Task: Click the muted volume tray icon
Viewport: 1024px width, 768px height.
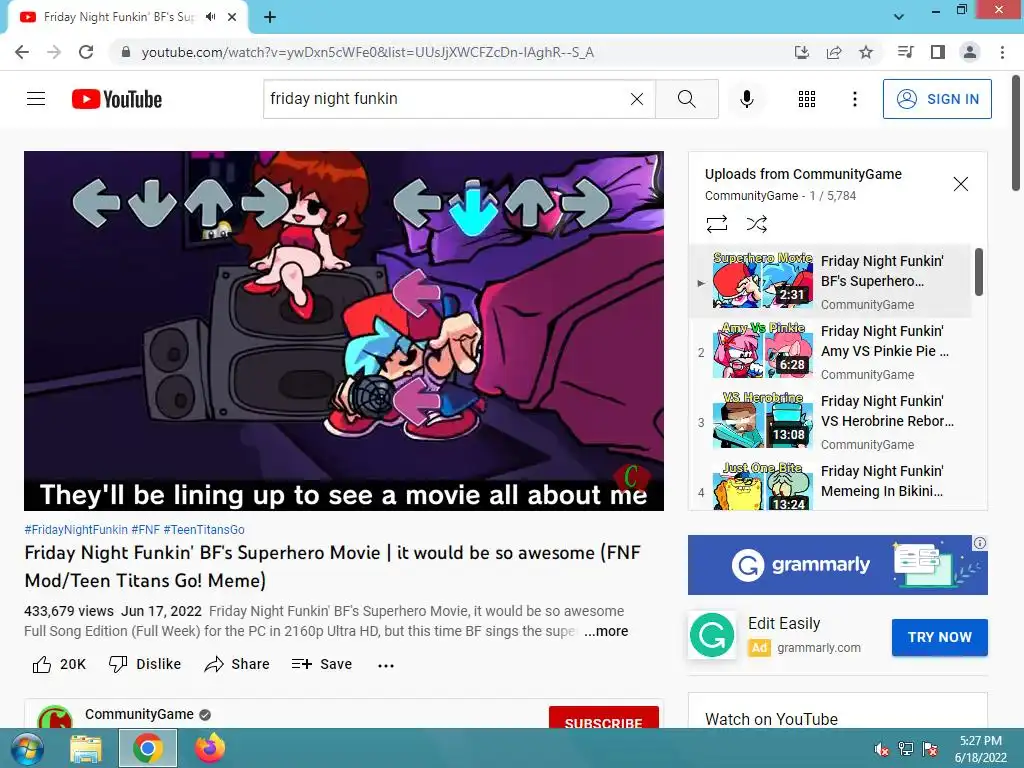Action: 882,748
